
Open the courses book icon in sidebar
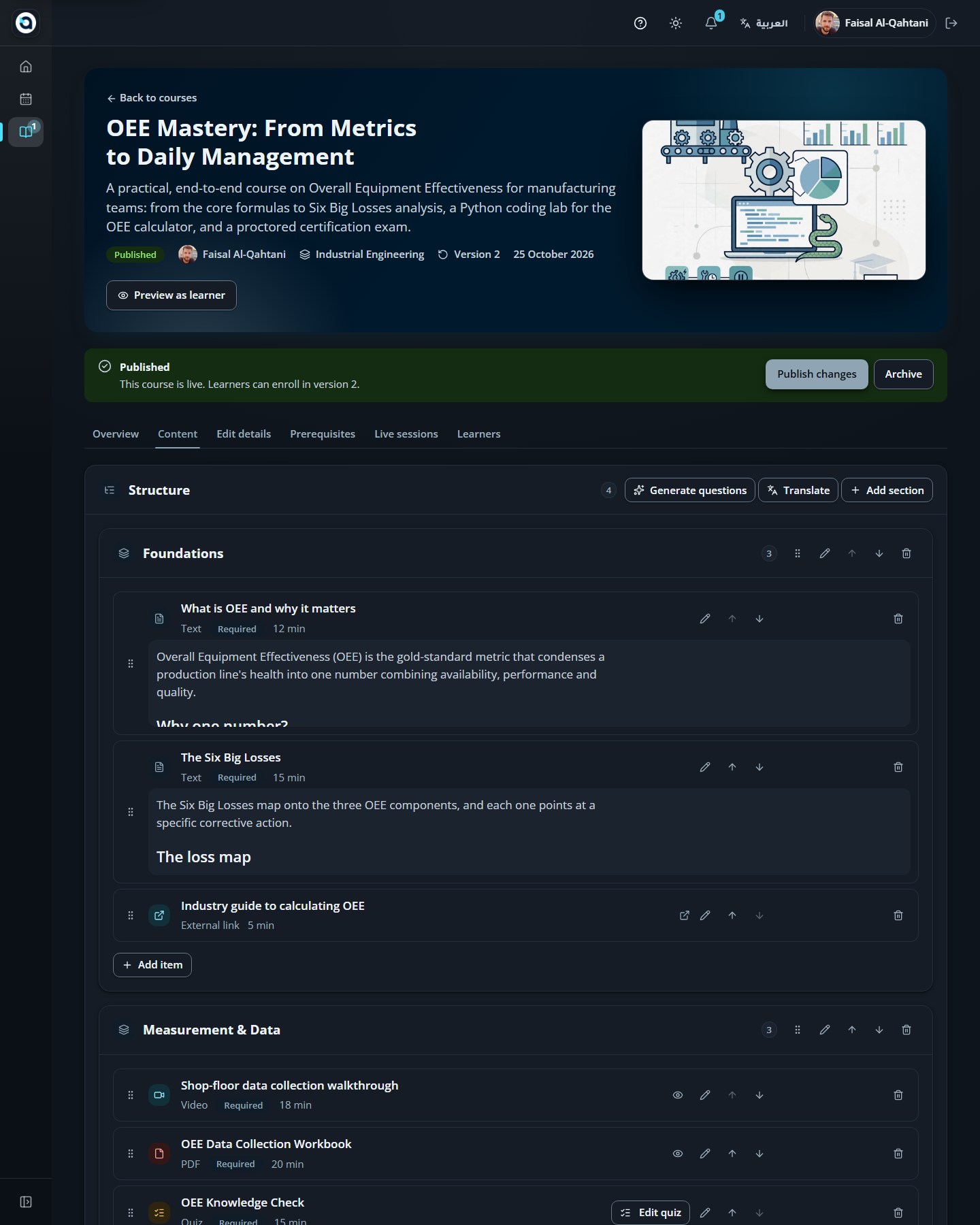(26, 132)
